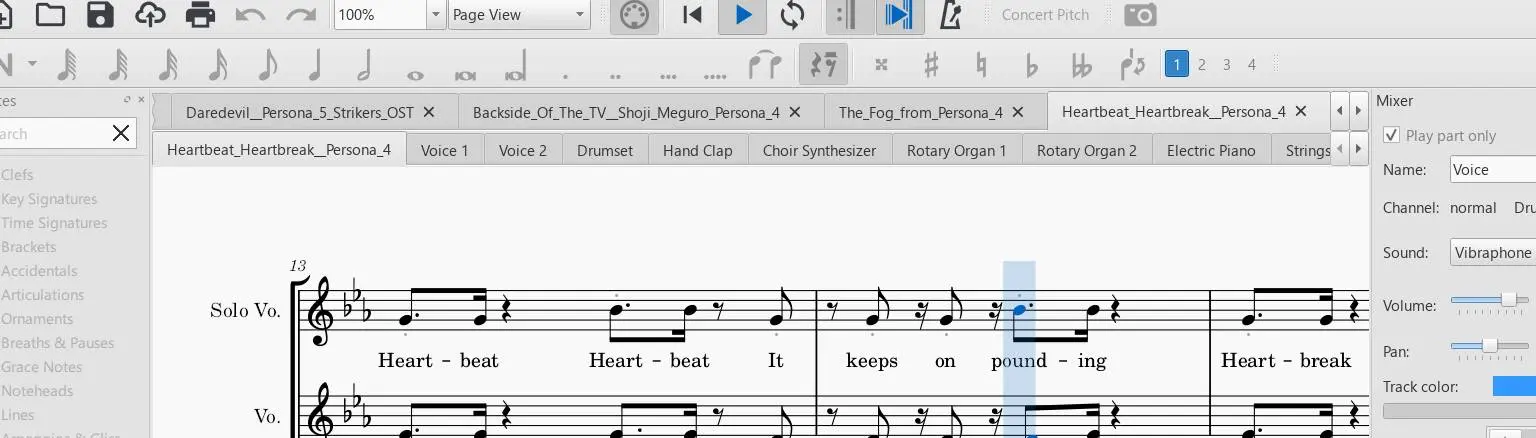Image resolution: width=1536 pixels, height=438 pixels.
Task: Undo the last action
Action: [251, 14]
